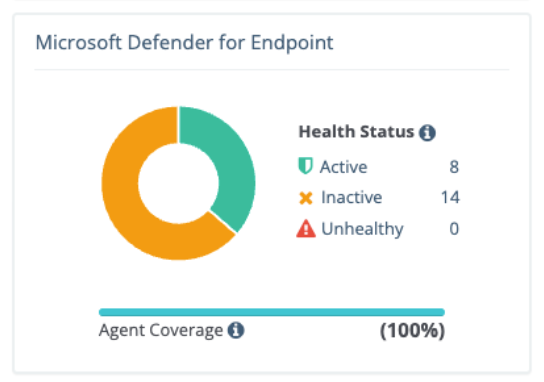This screenshot has width=544, height=382.
Task: Click the orange Inactive cross icon
Action: point(306,198)
